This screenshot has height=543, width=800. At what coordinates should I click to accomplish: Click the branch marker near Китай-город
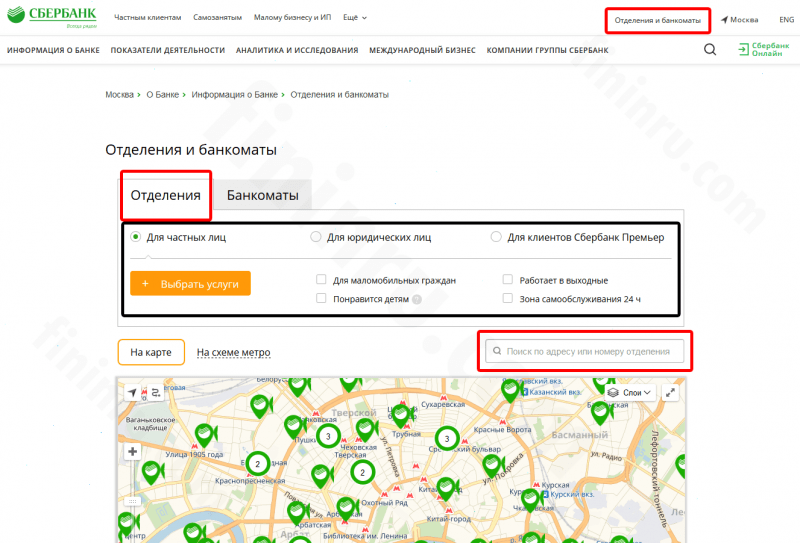point(446,489)
